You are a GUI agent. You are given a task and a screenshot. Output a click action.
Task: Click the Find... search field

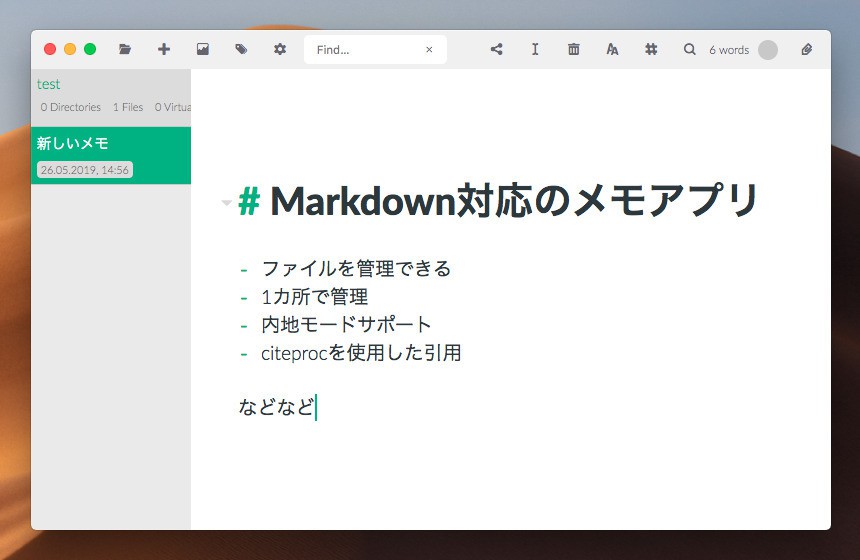click(365, 49)
